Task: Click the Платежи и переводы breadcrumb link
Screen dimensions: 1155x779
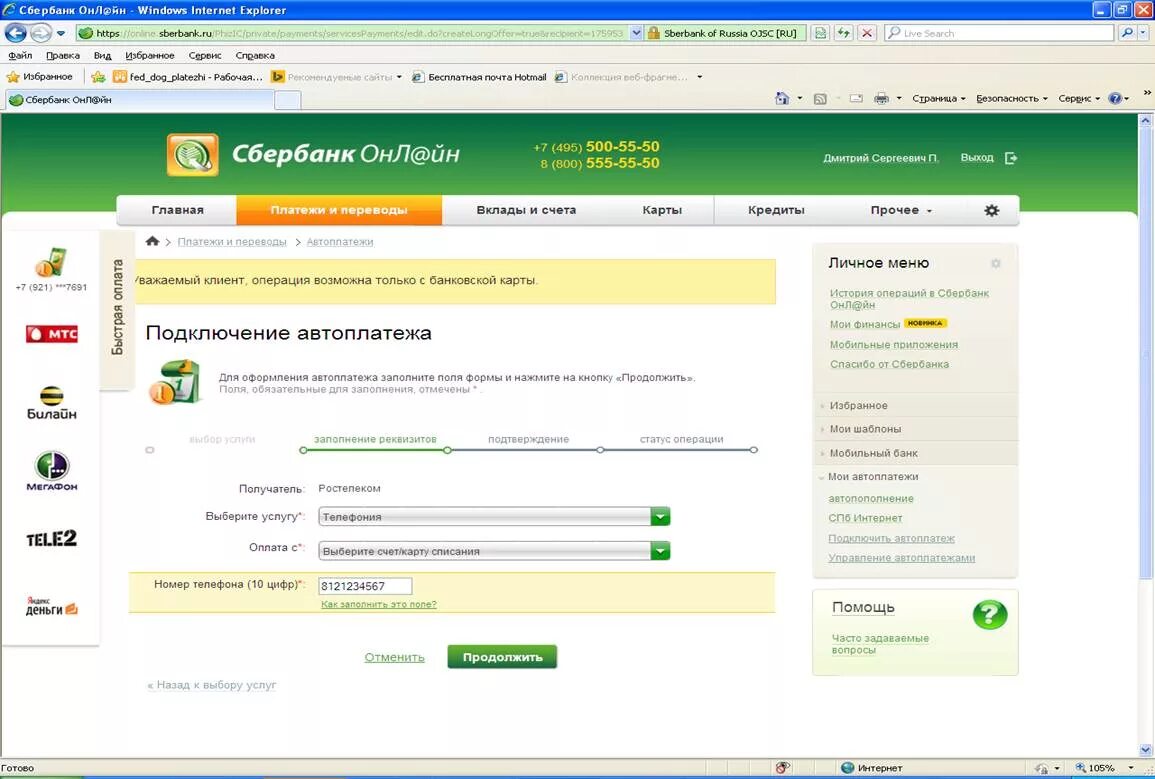Action: [x=232, y=242]
